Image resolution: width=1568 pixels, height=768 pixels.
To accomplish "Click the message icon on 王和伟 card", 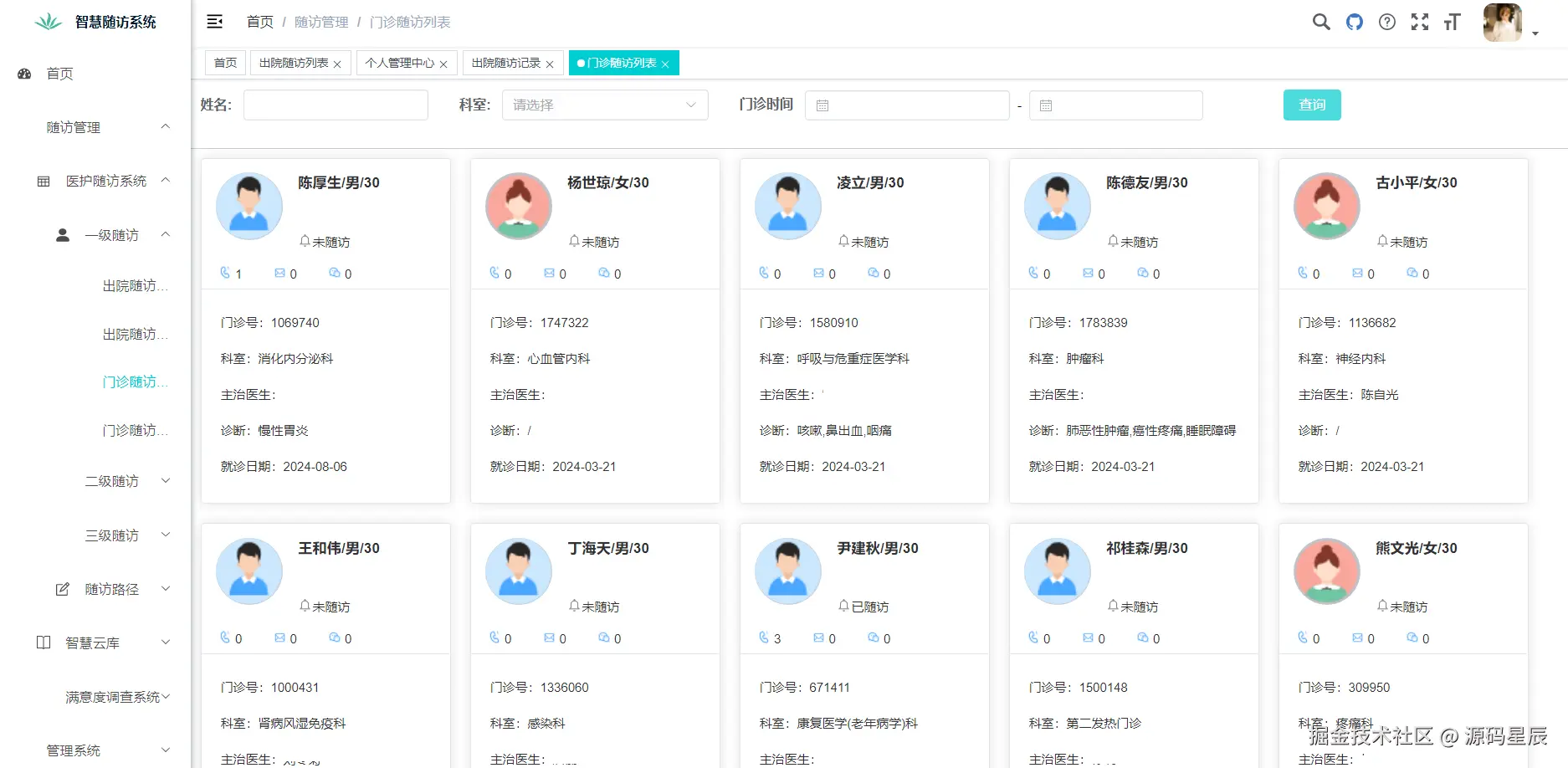I will coord(280,637).
